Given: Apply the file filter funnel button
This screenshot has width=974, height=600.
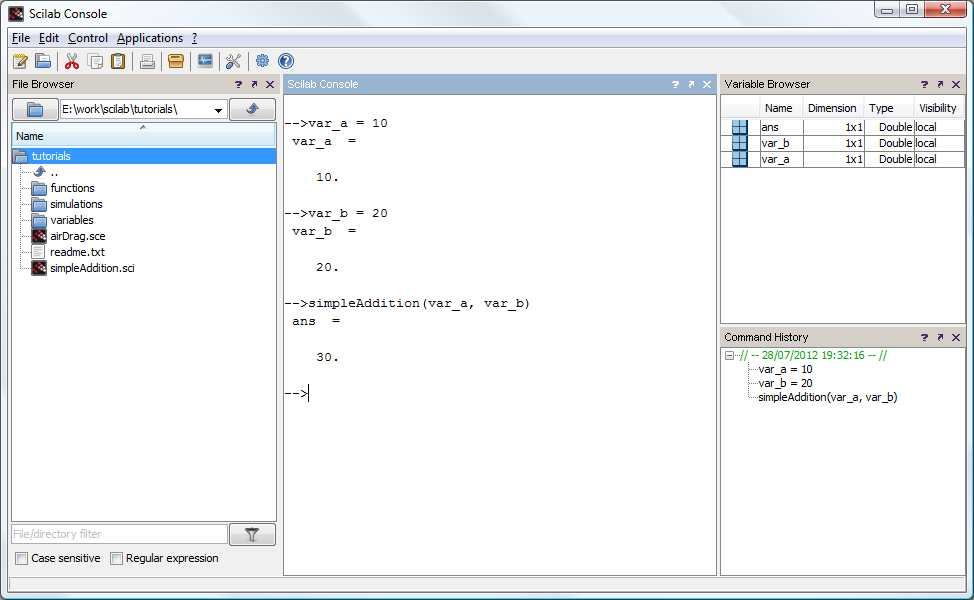Looking at the screenshot, I should (x=252, y=534).
